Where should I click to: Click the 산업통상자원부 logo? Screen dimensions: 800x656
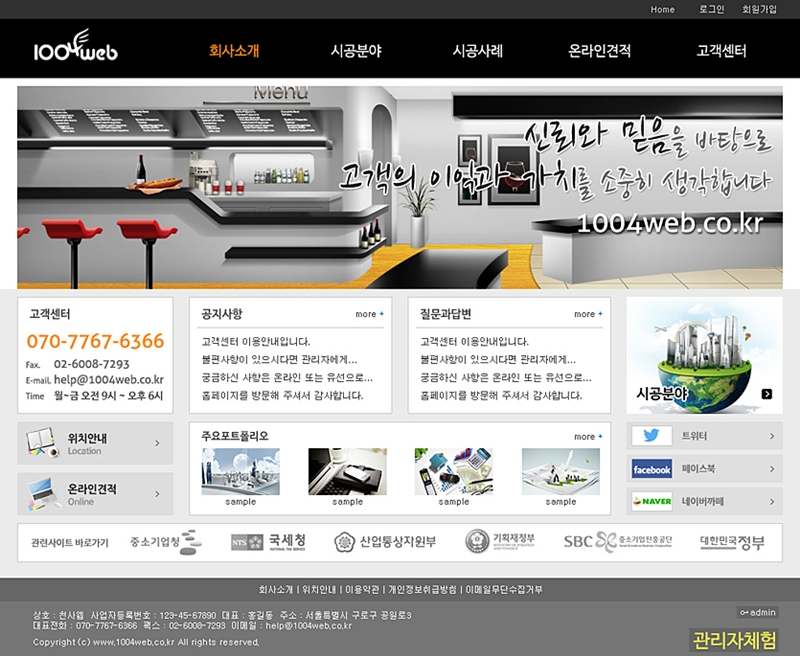coord(385,542)
